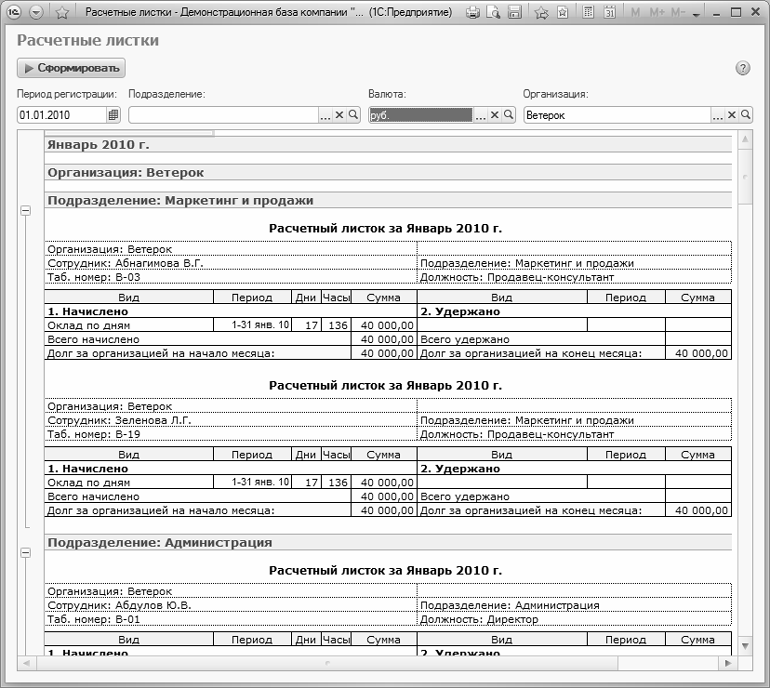
Task: Open selection for Подразделение with ellipsis
Action: (x=325, y=115)
